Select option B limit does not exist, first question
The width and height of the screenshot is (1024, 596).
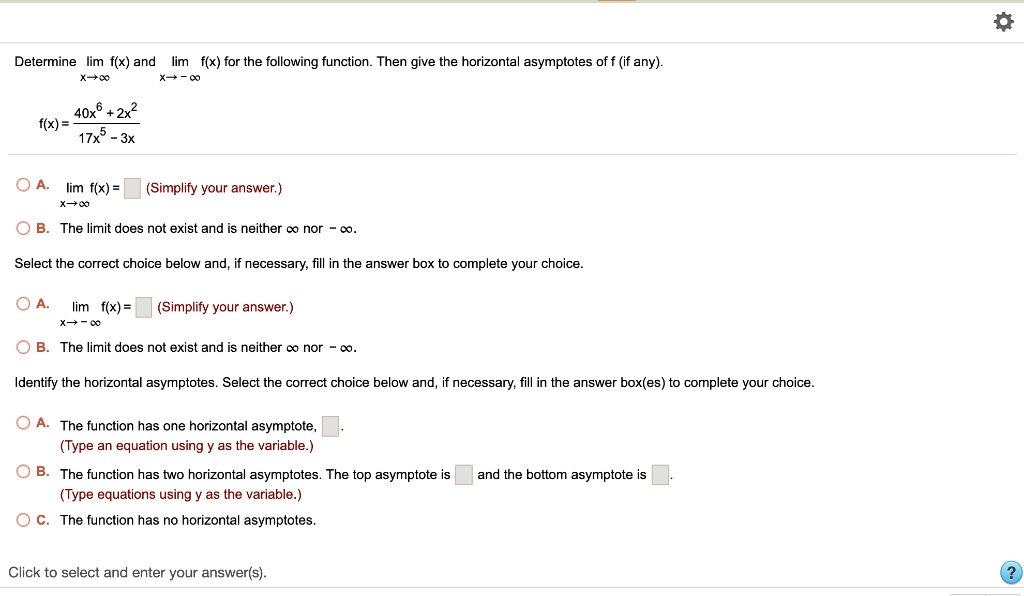(24, 228)
